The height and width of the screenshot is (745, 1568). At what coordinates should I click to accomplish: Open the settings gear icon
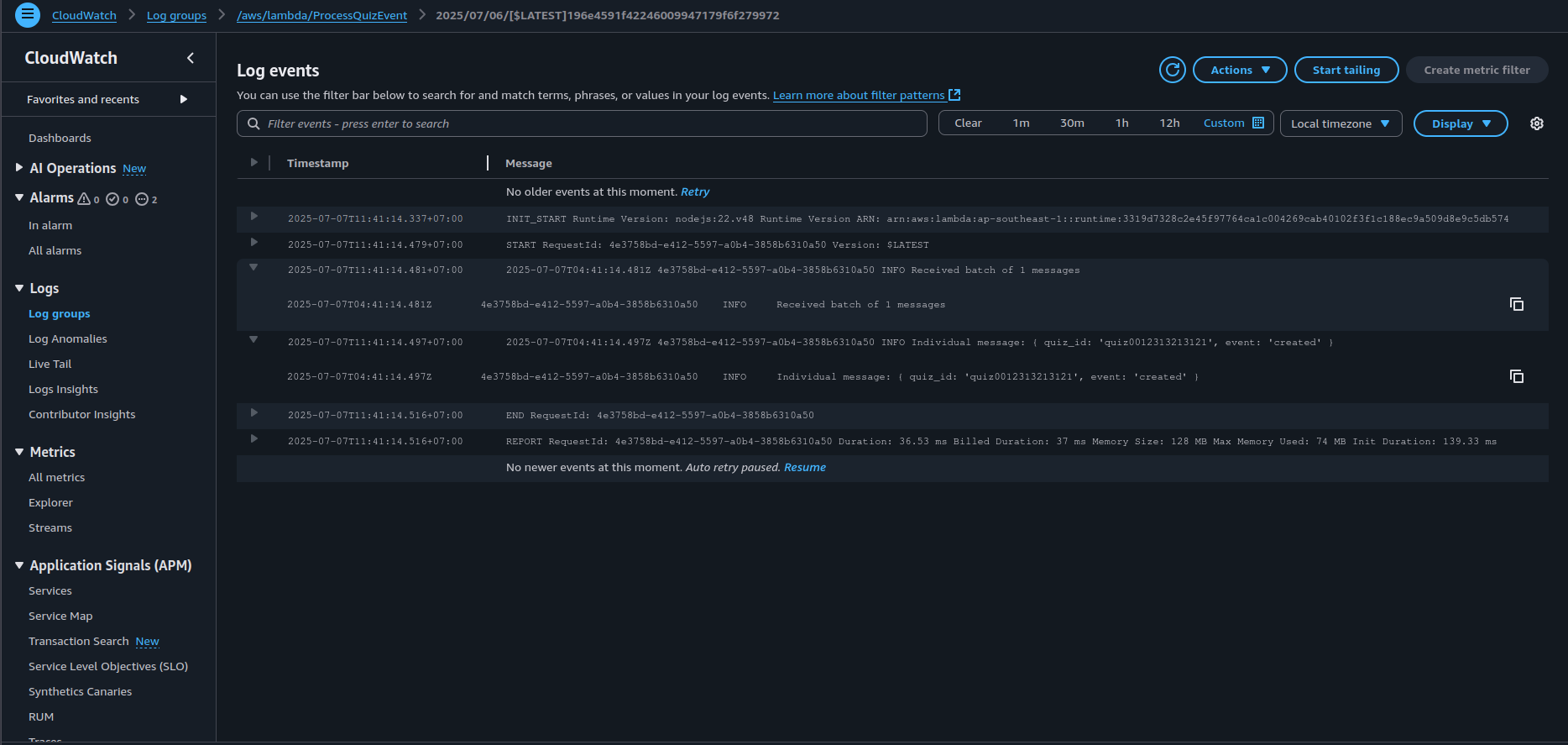click(1536, 123)
